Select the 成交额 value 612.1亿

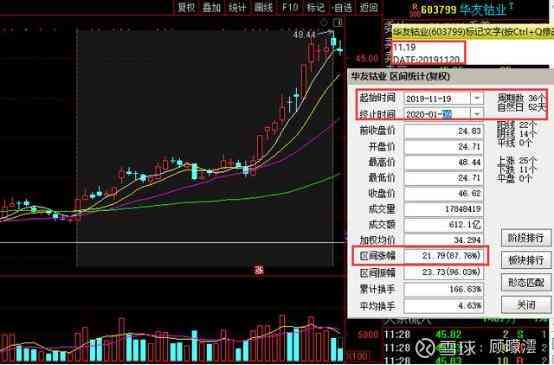pos(443,224)
